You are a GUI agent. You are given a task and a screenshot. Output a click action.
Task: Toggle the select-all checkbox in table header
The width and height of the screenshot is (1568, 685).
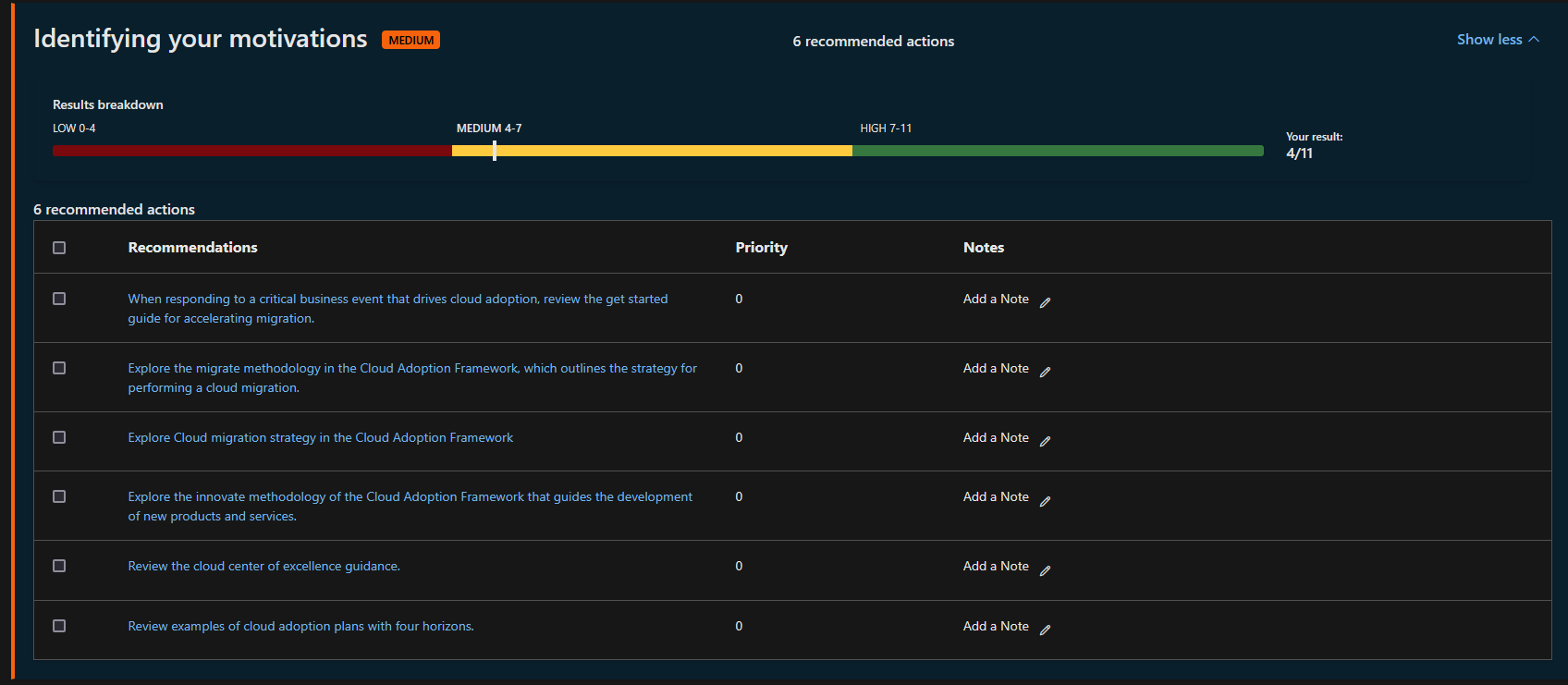(59, 248)
